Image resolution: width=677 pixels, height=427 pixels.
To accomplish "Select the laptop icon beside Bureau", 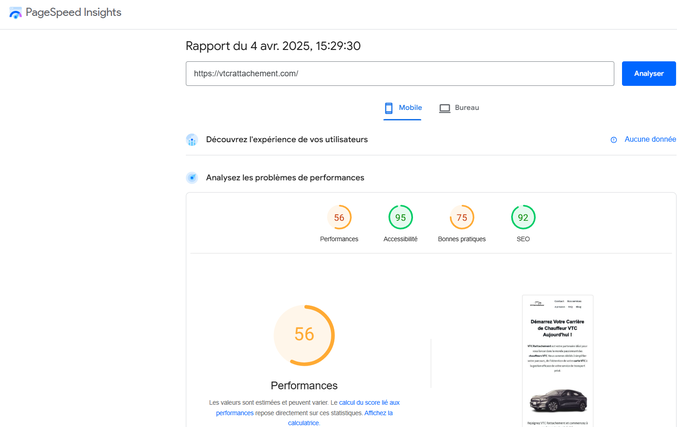I will [444, 108].
